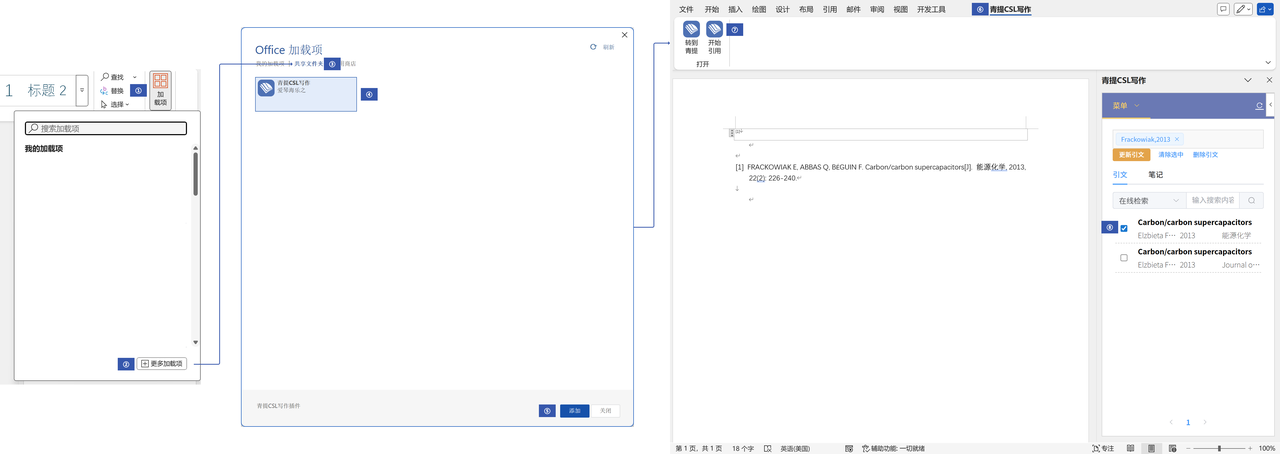
Task: Click the zoom slider in status bar
Action: pos(1220,448)
